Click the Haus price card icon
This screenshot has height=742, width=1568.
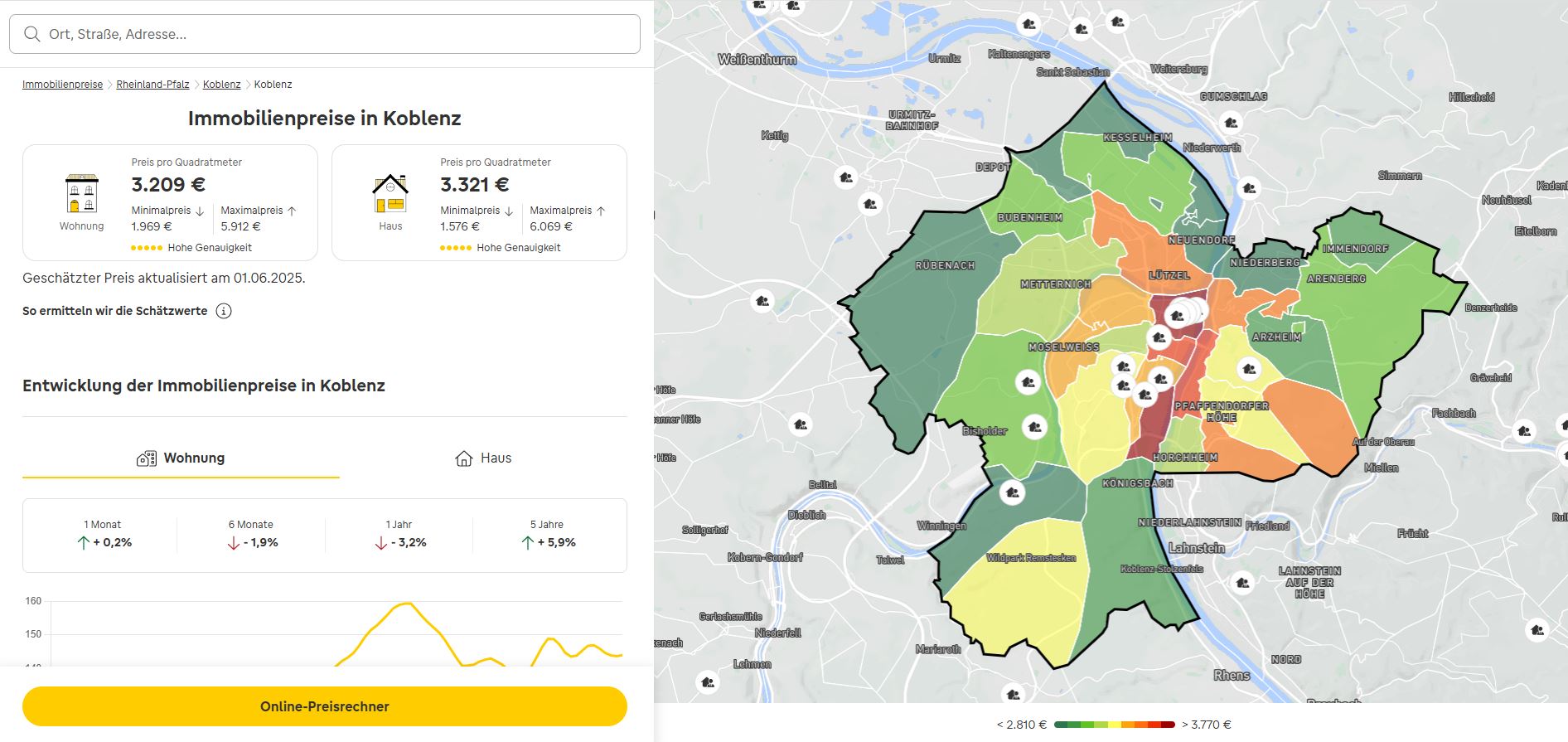pyautogui.click(x=390, y=194)
